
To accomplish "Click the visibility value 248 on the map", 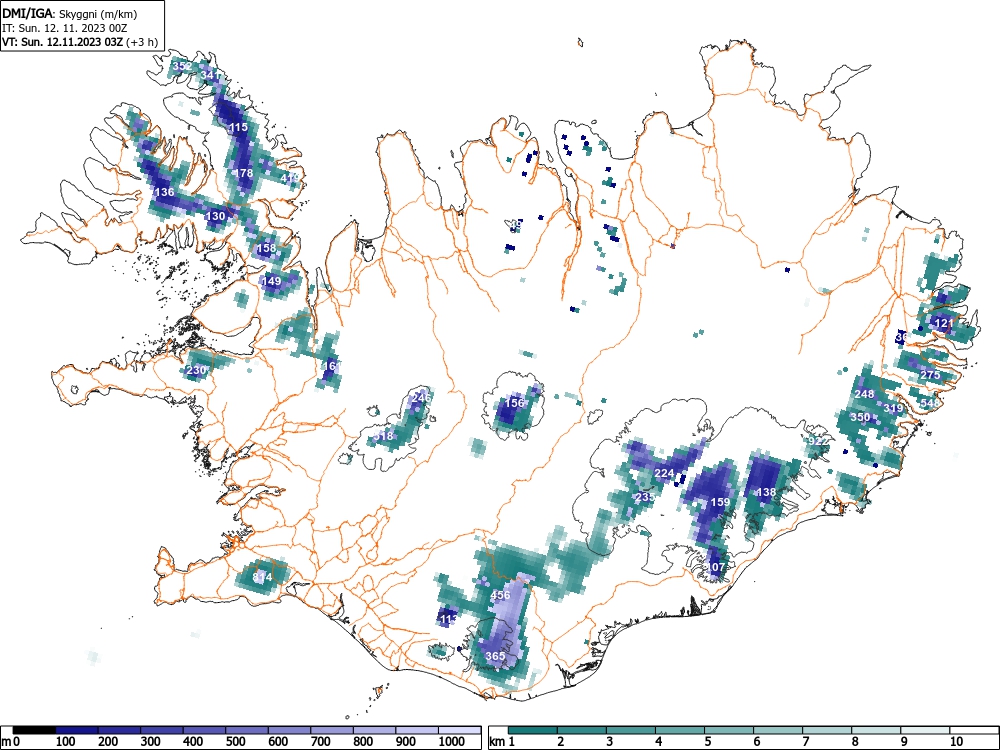I will (x=864, y=394).
